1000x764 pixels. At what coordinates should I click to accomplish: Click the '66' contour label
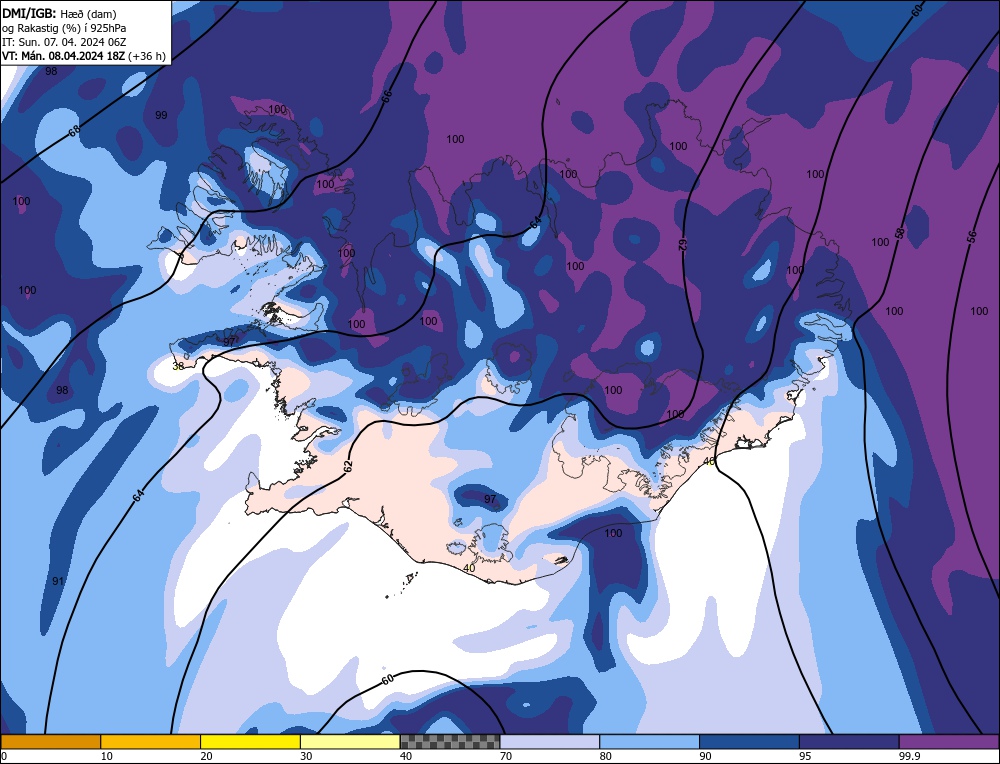(386, 97)
